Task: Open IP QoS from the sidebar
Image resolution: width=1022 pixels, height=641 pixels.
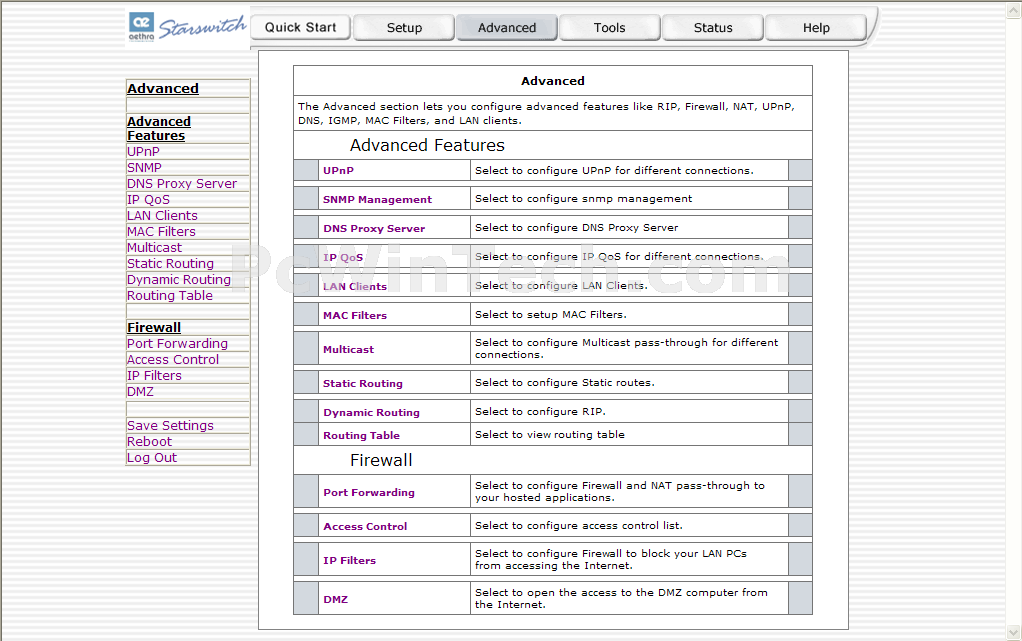Action: [x=149, y=200]
